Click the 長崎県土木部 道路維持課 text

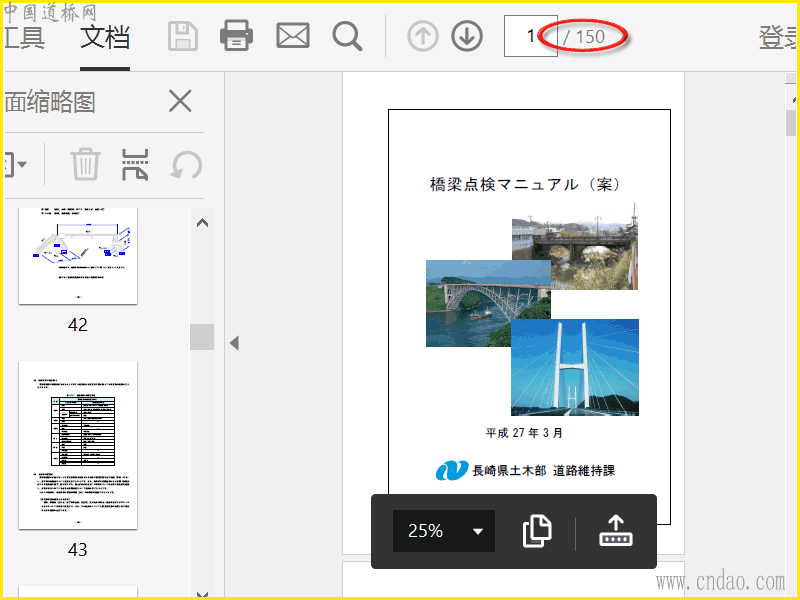(x=543, y=470)
